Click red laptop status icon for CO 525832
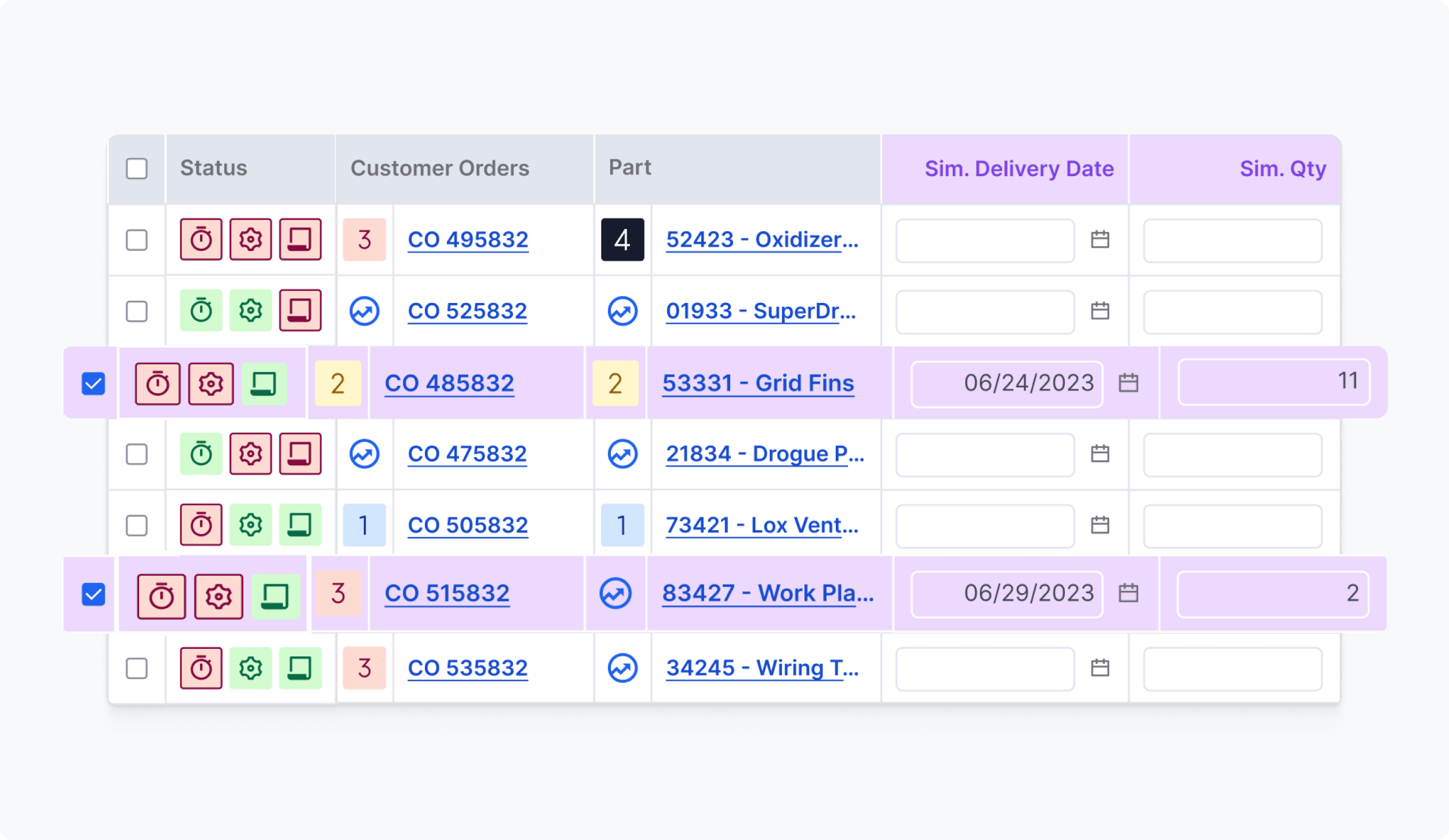The width and height of the screenshot is (1449, 840). pyautogui.click(x=300, y=311)
